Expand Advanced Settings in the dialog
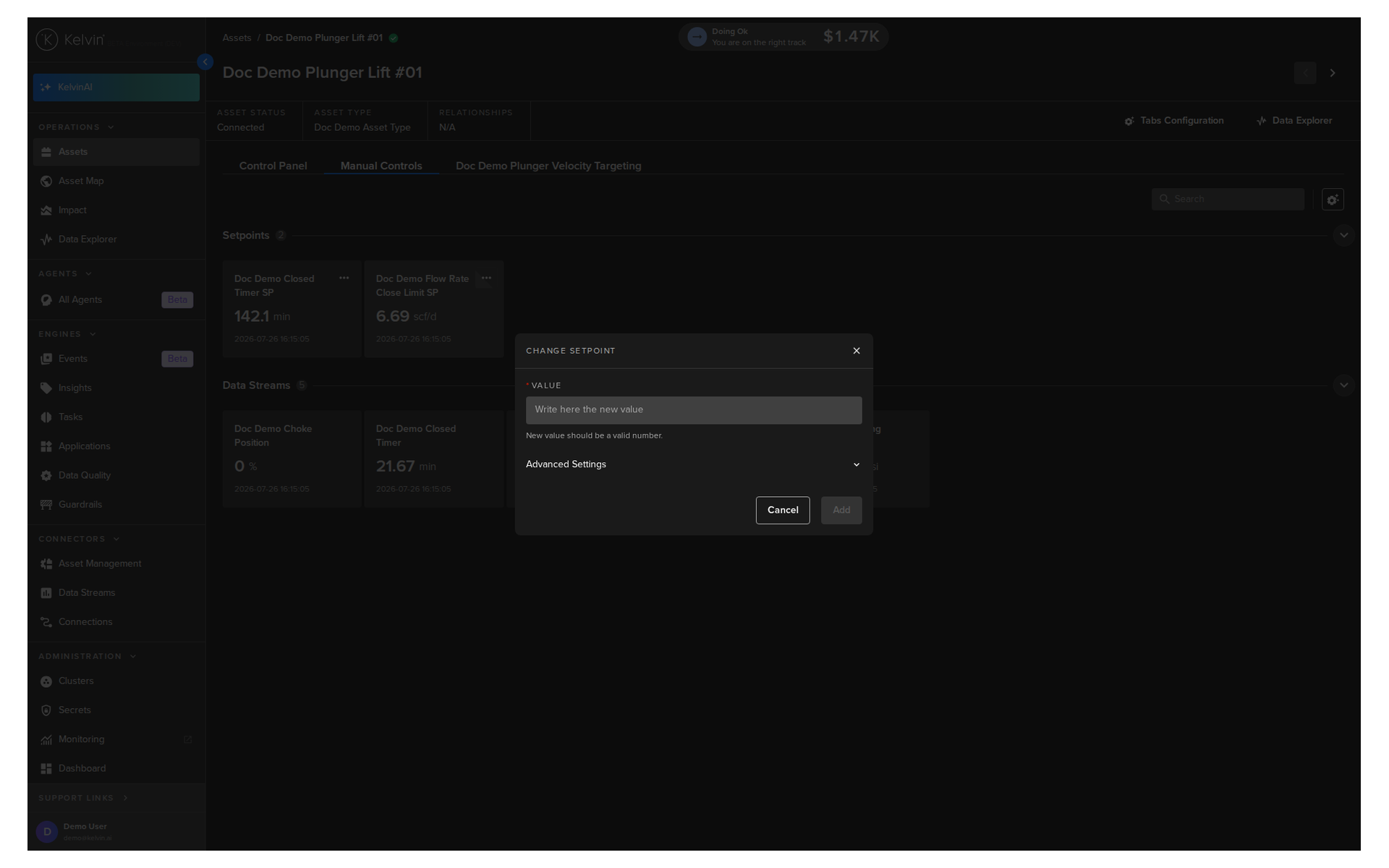Viewport: 1389px width, 868px height. (694, 464)
